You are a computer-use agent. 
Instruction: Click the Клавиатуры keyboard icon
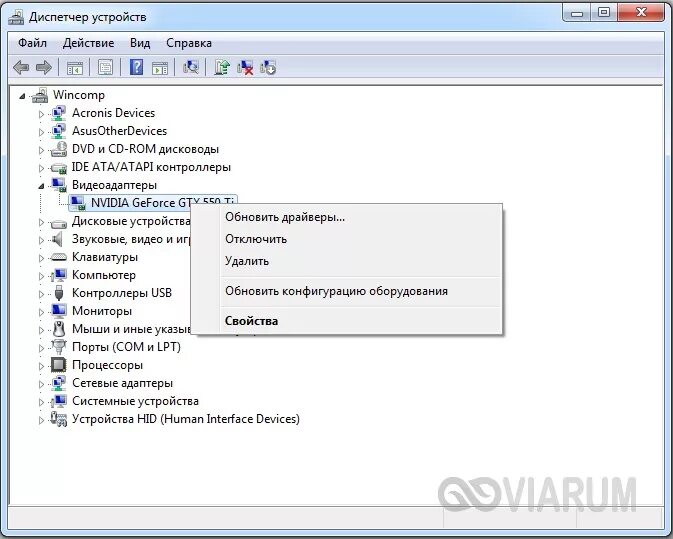coord(59,257)
